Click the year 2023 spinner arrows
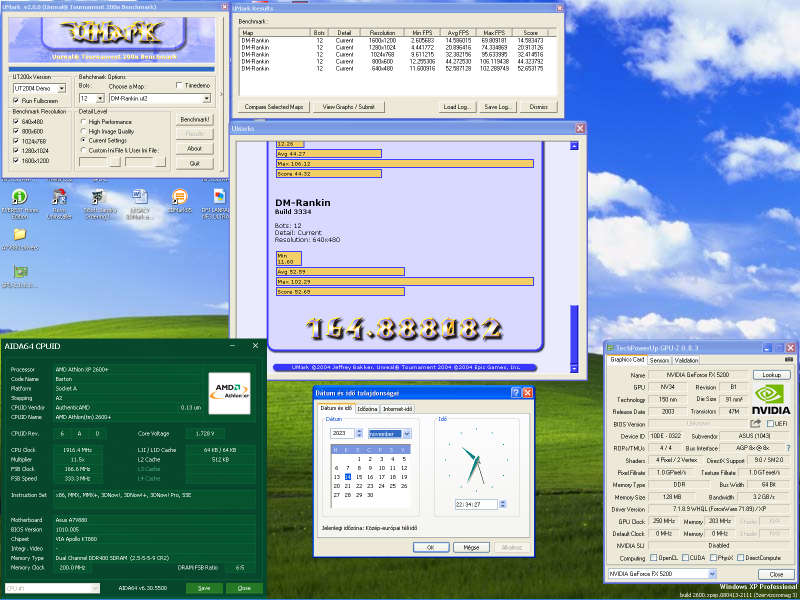Screen dimensions: 800x600 tap(359, 433)
